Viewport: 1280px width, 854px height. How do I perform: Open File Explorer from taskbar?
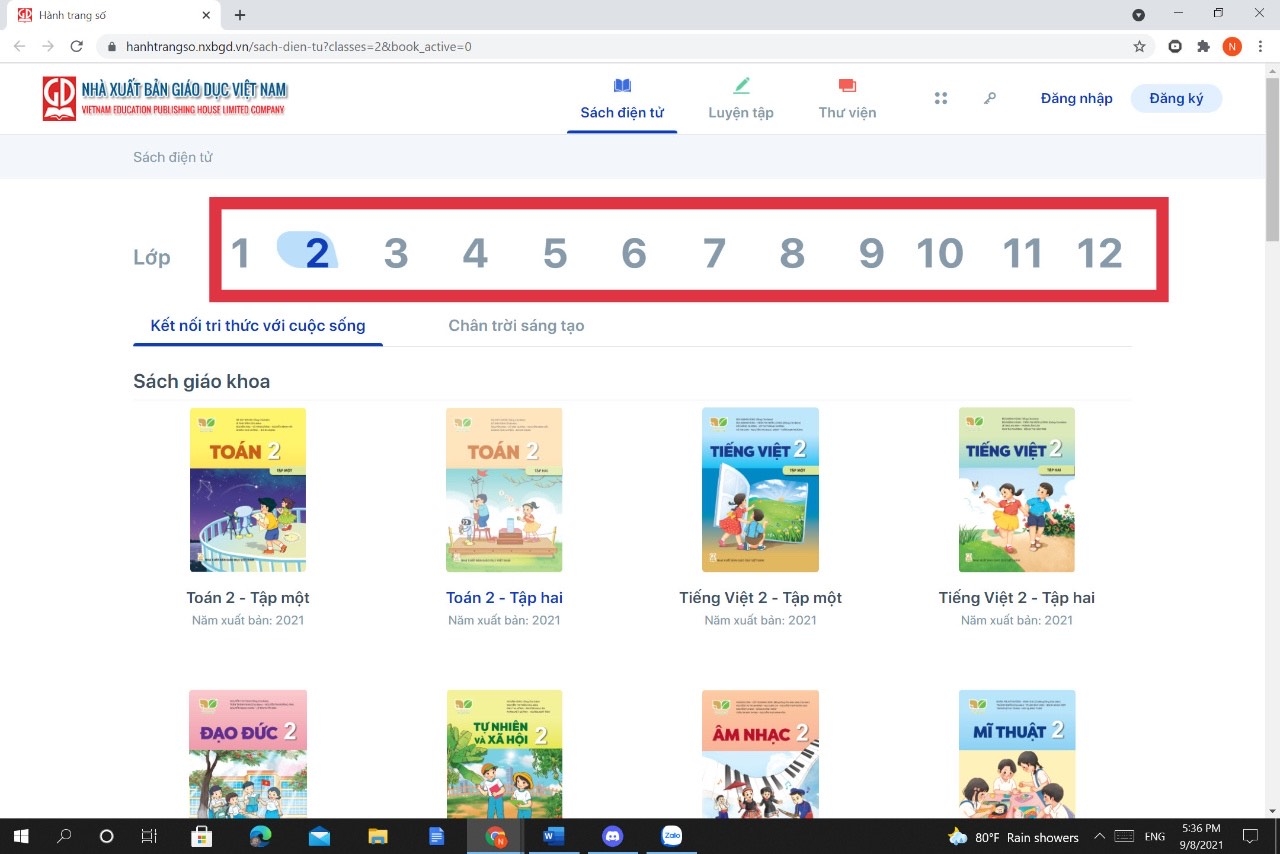point(378,836)
